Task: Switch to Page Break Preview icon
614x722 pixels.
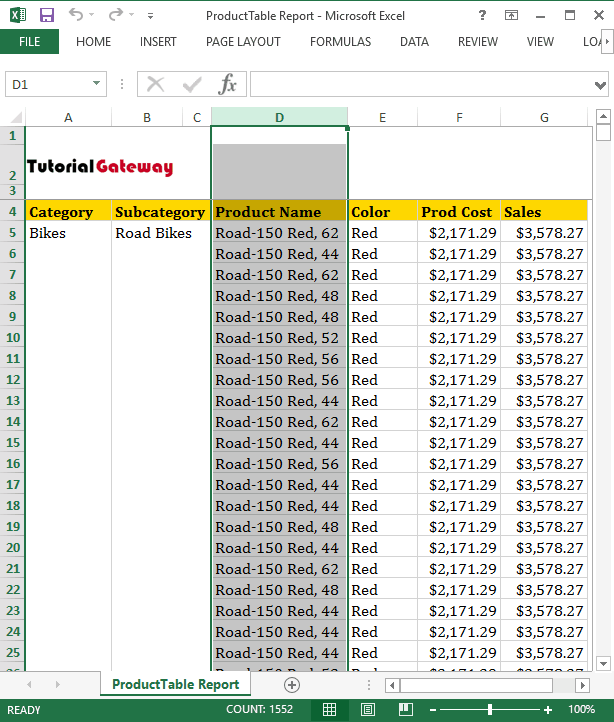Action: point(405,710)
